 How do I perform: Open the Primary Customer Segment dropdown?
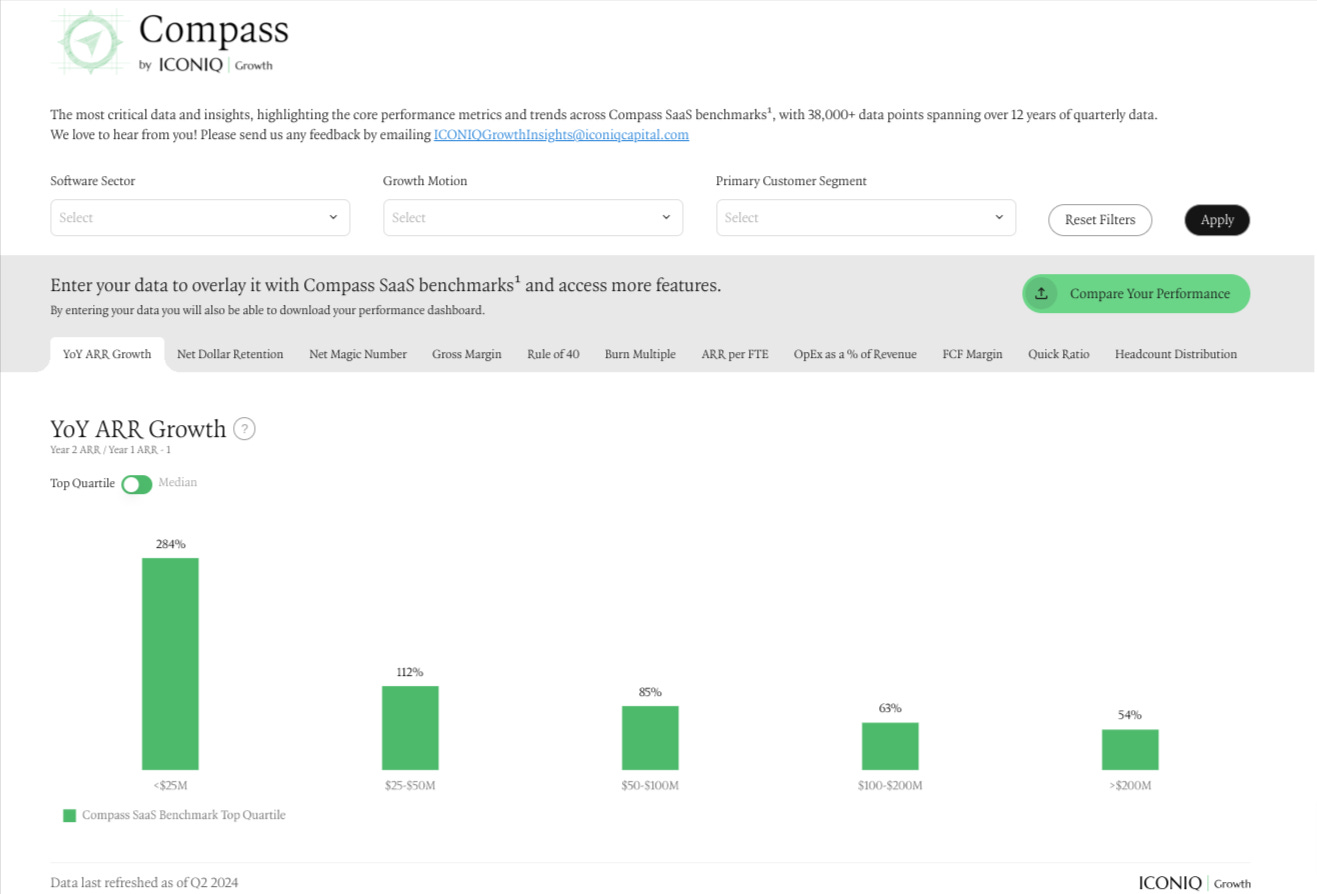pos(866,218)
